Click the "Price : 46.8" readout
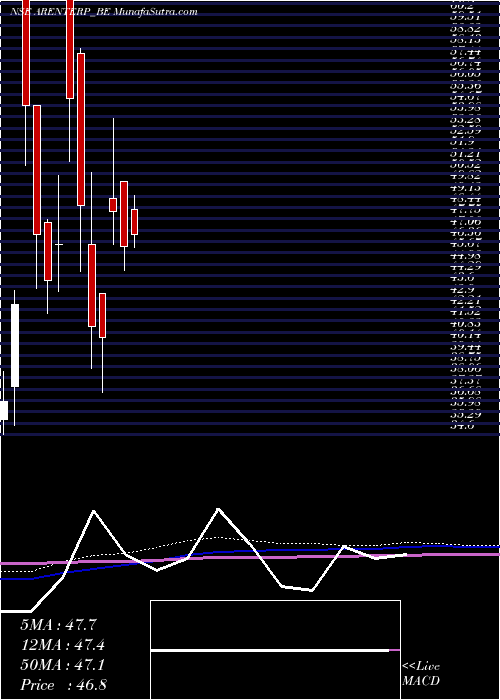 click(x=63, y=685)
